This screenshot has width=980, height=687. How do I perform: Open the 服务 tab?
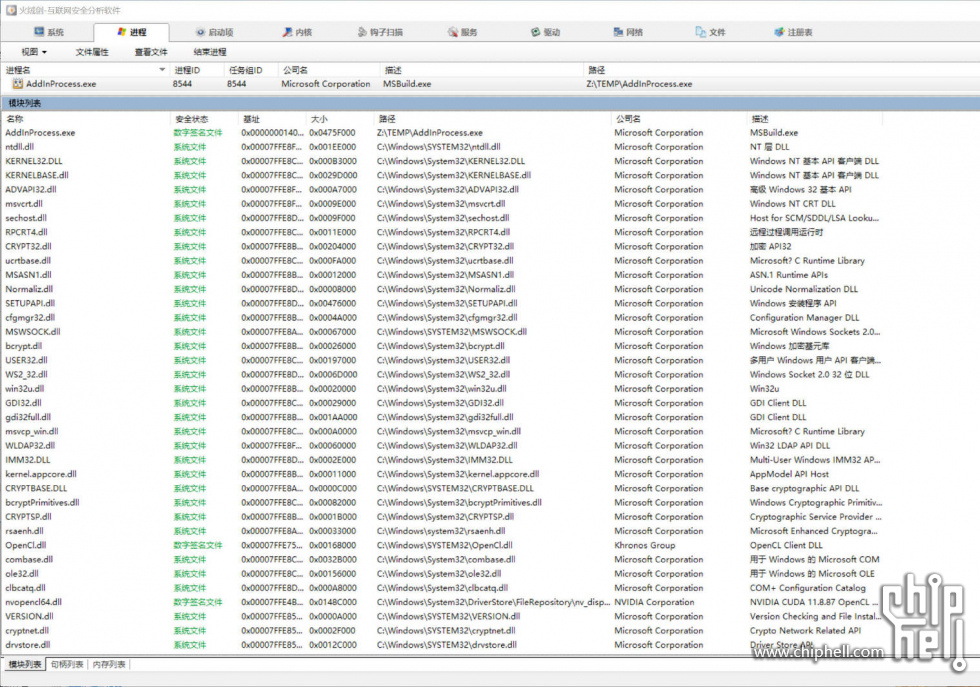coord(462,32)
